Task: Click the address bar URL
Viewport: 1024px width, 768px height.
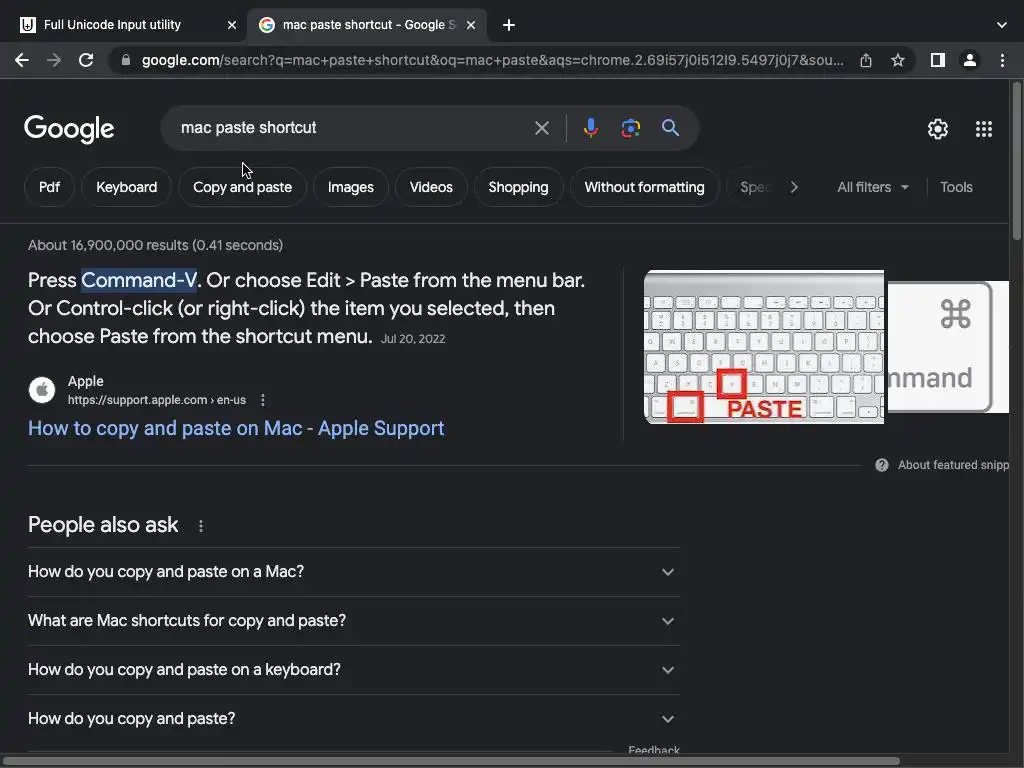Action: 492,60
